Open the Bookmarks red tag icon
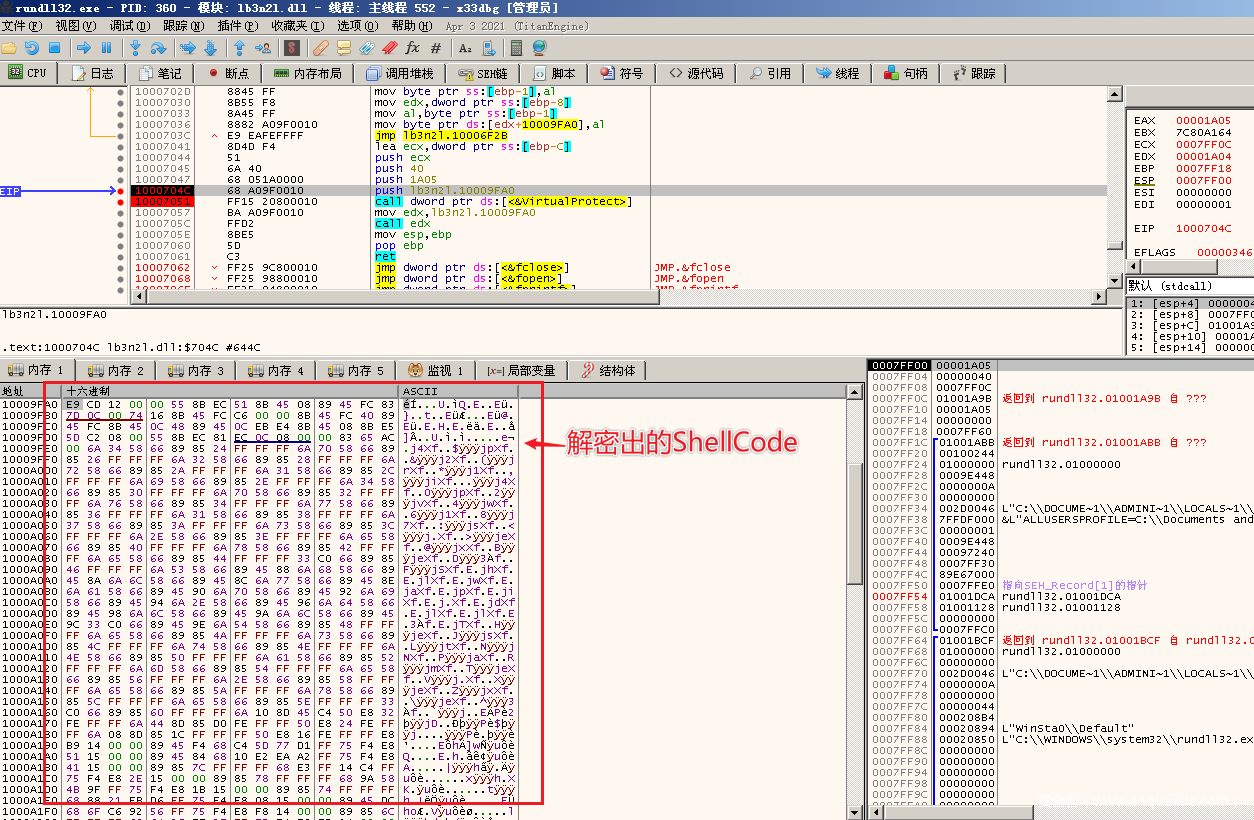Screen dimensions: 1254x820 pos(390,47)
